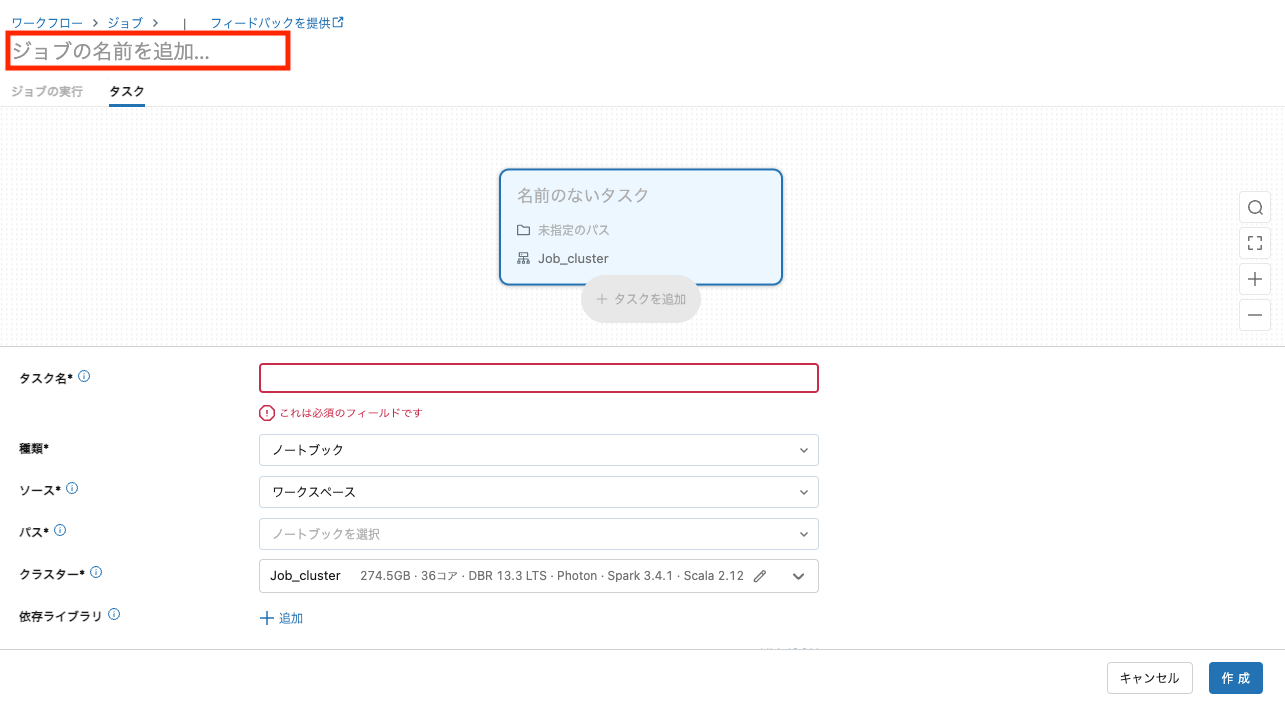This screenshot has width=1285, height=702.
Task: Open the ソース dropdown showing ワークスペース
Action: 539,492
